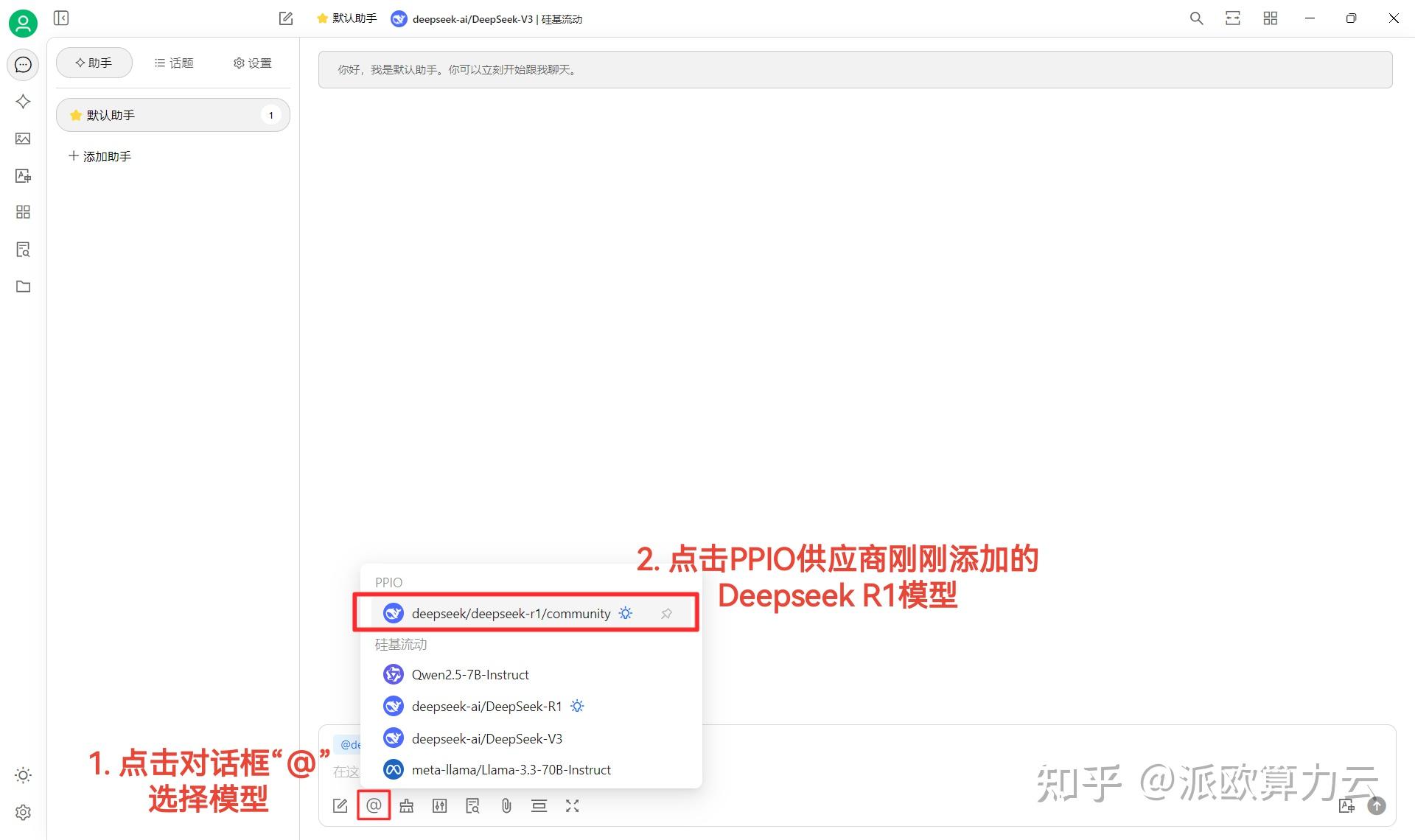
Task: Select the @ mention model icon
Action: point(374,805)
